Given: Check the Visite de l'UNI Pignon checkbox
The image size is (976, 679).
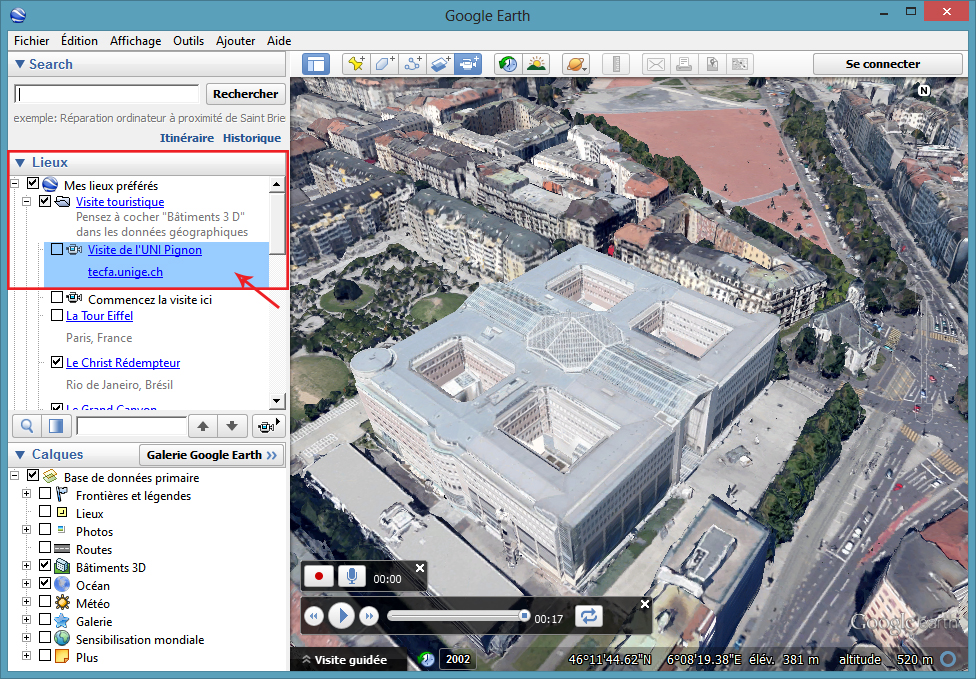Looking at the screenshot, I should pos(57,249).
